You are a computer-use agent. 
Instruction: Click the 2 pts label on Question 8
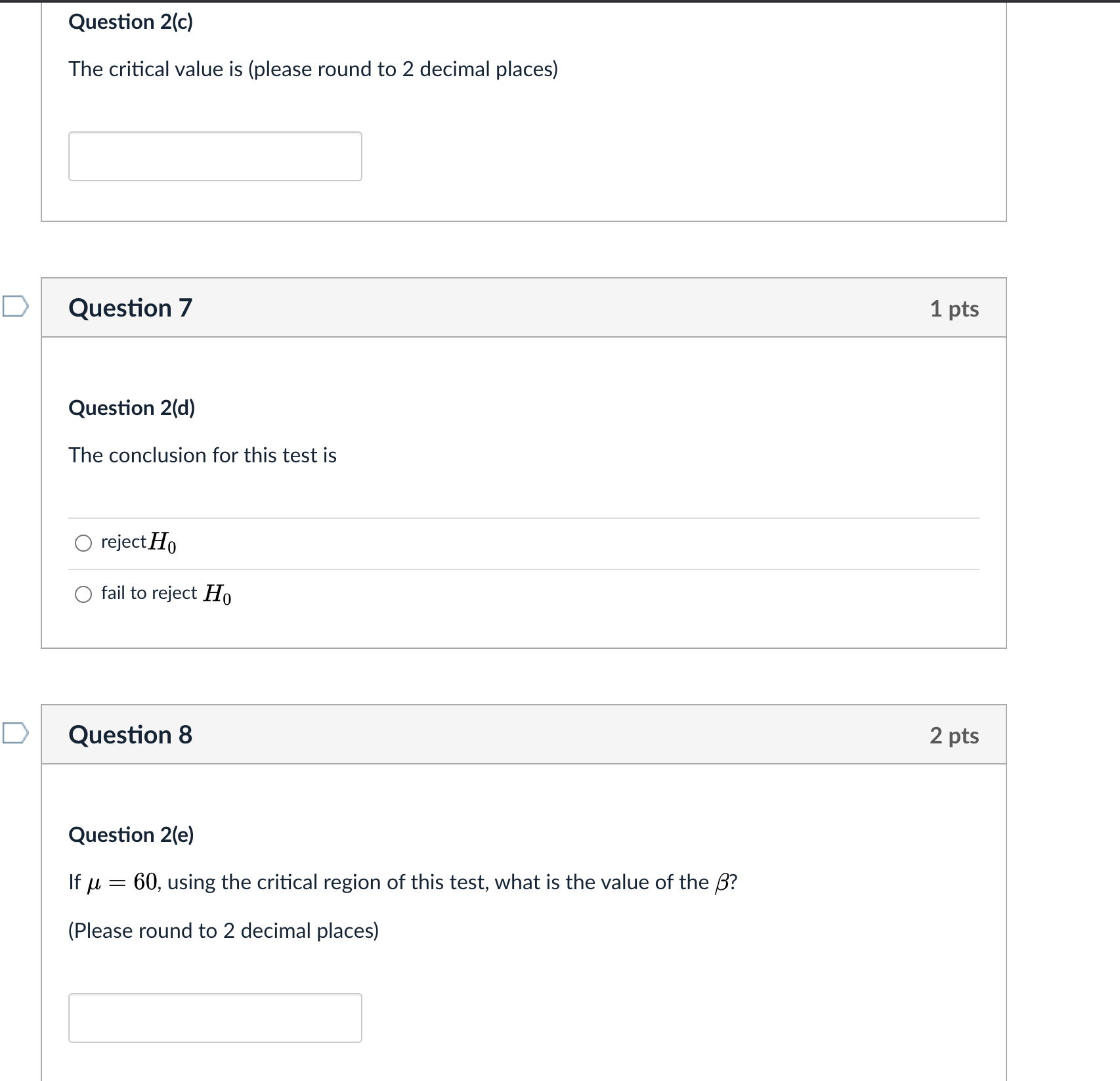click(x=953, y=736)
